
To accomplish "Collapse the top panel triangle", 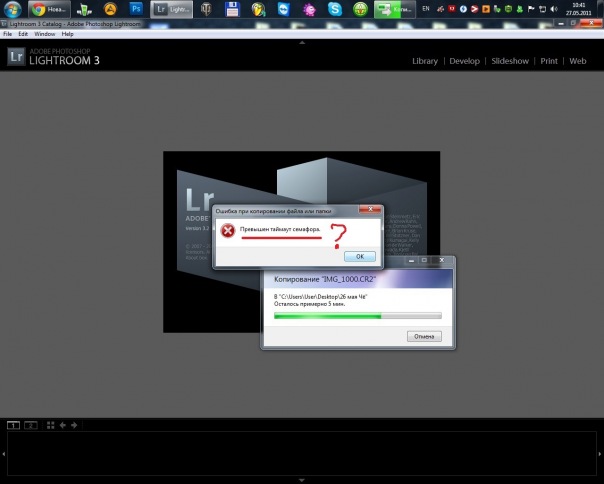I will 302,42.
